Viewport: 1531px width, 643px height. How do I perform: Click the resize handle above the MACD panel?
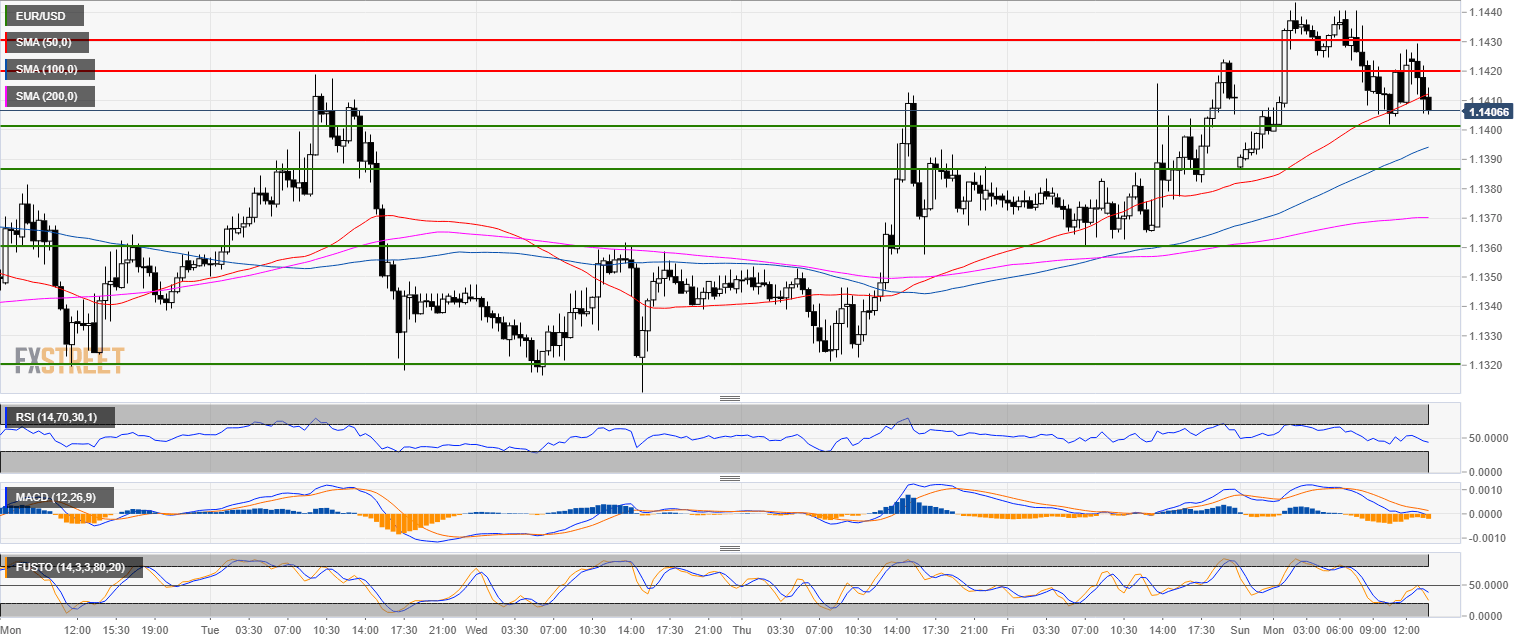pyautogui.click(x=729, y=478)
